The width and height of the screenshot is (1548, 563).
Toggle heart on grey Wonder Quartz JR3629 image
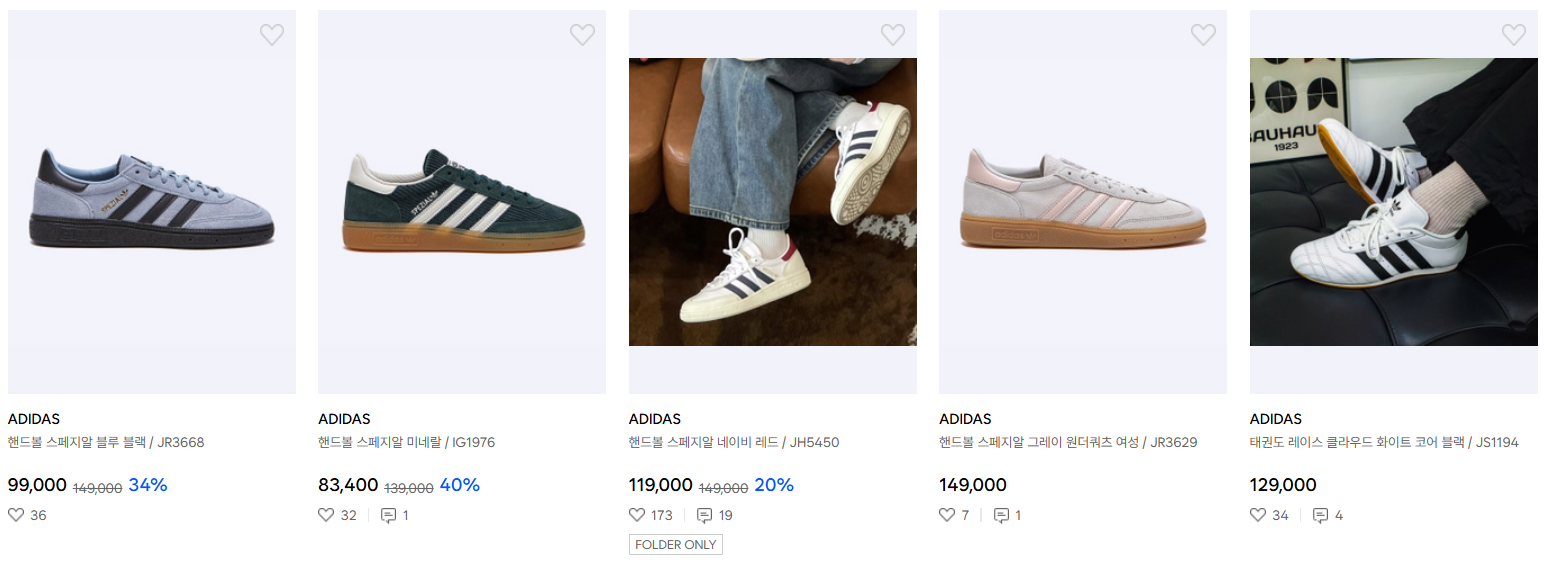pos(1203,35)
